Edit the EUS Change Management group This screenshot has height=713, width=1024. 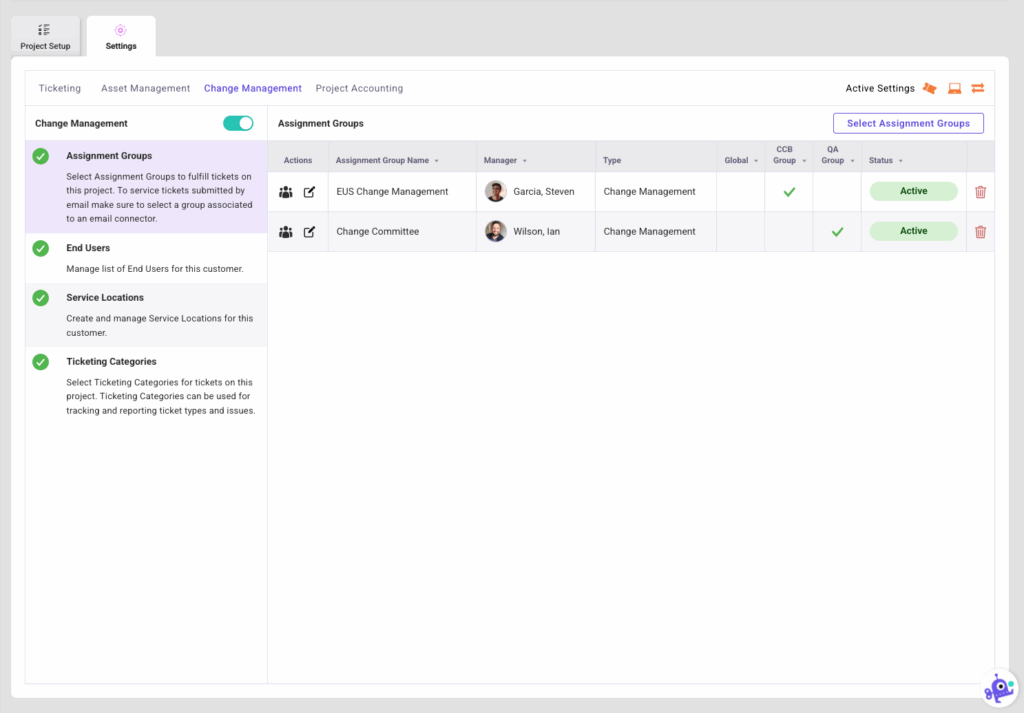click(x=309, y=192)
